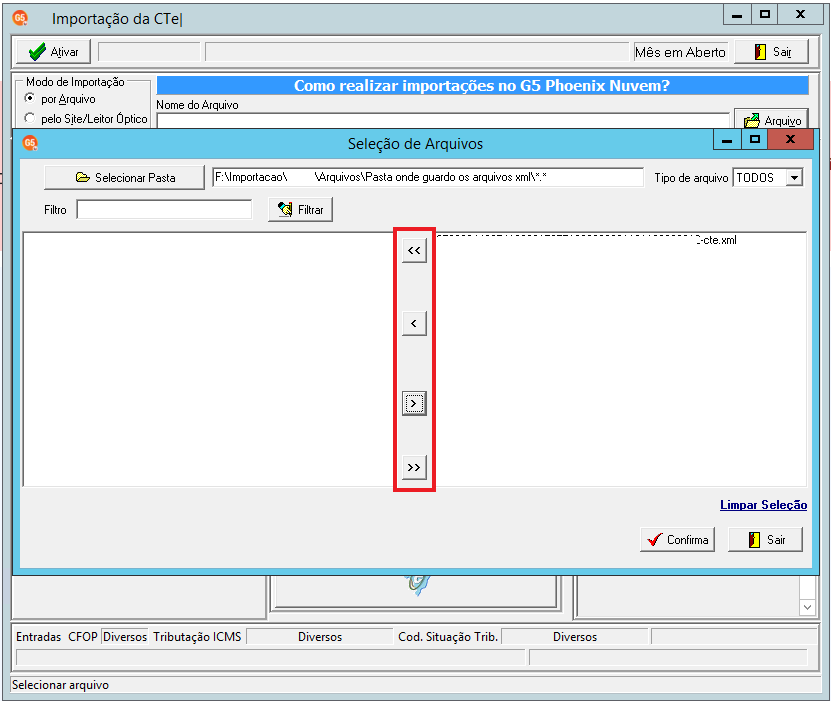Viewport: 831px width, 701px height.
Task: Select the cte.xml file in the right list
Action: (587, 240)
